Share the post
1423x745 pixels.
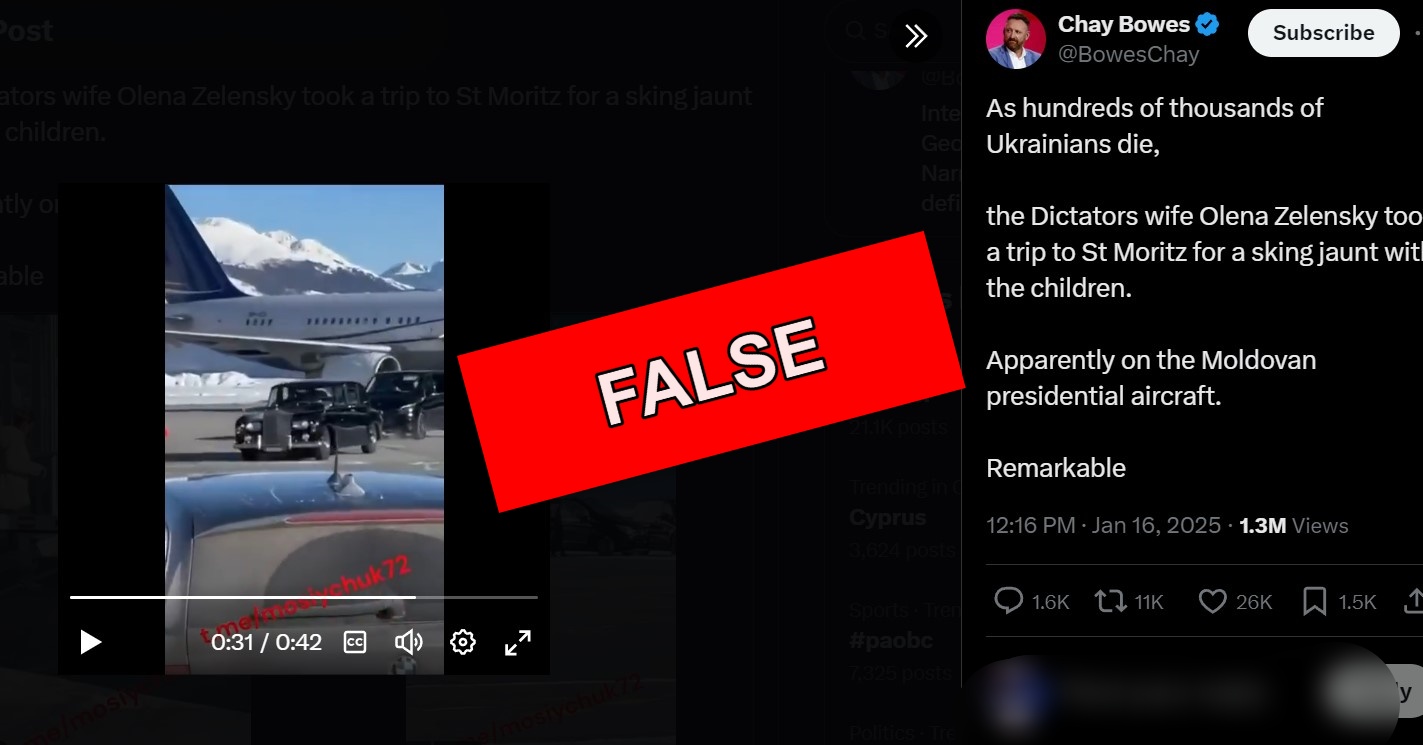point(1414,601)
